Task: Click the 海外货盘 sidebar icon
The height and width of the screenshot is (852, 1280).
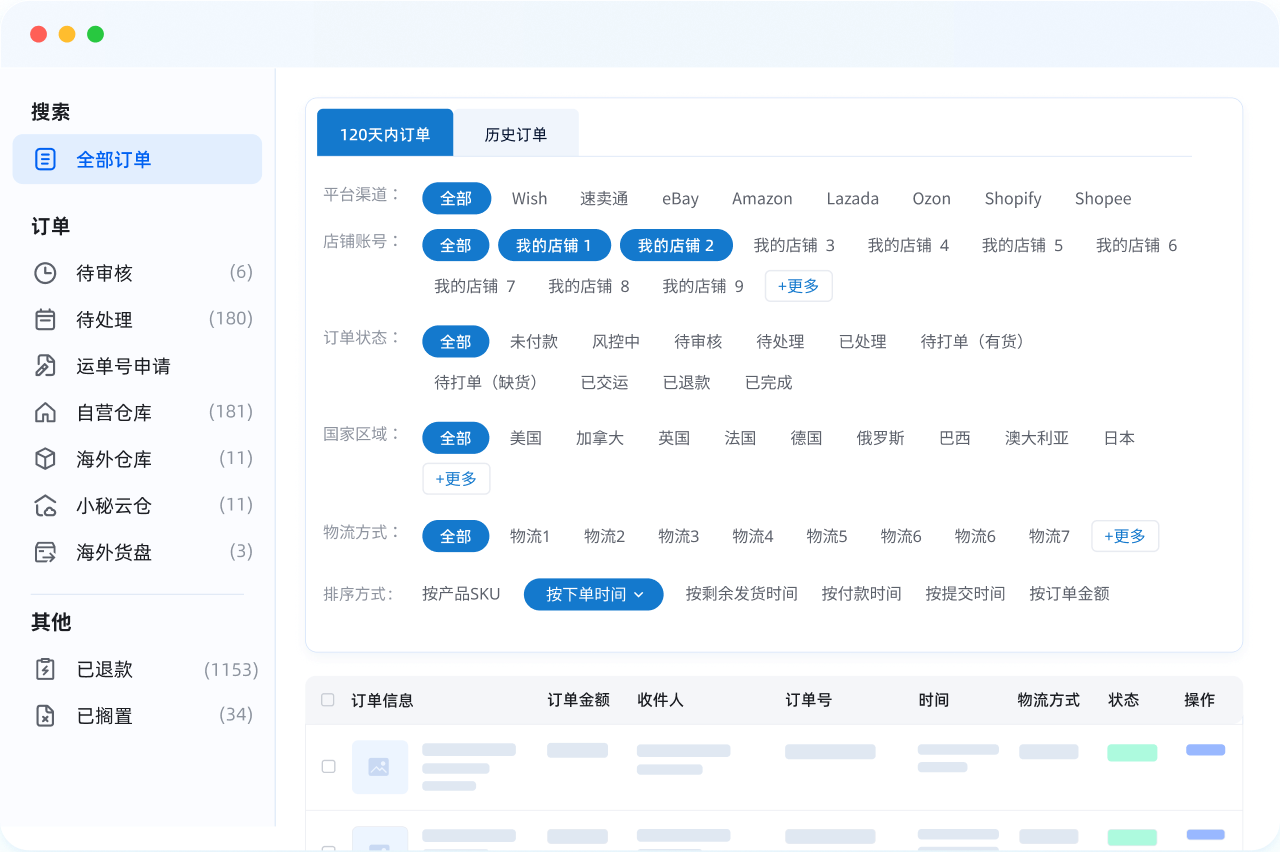Action: (45, 552)
